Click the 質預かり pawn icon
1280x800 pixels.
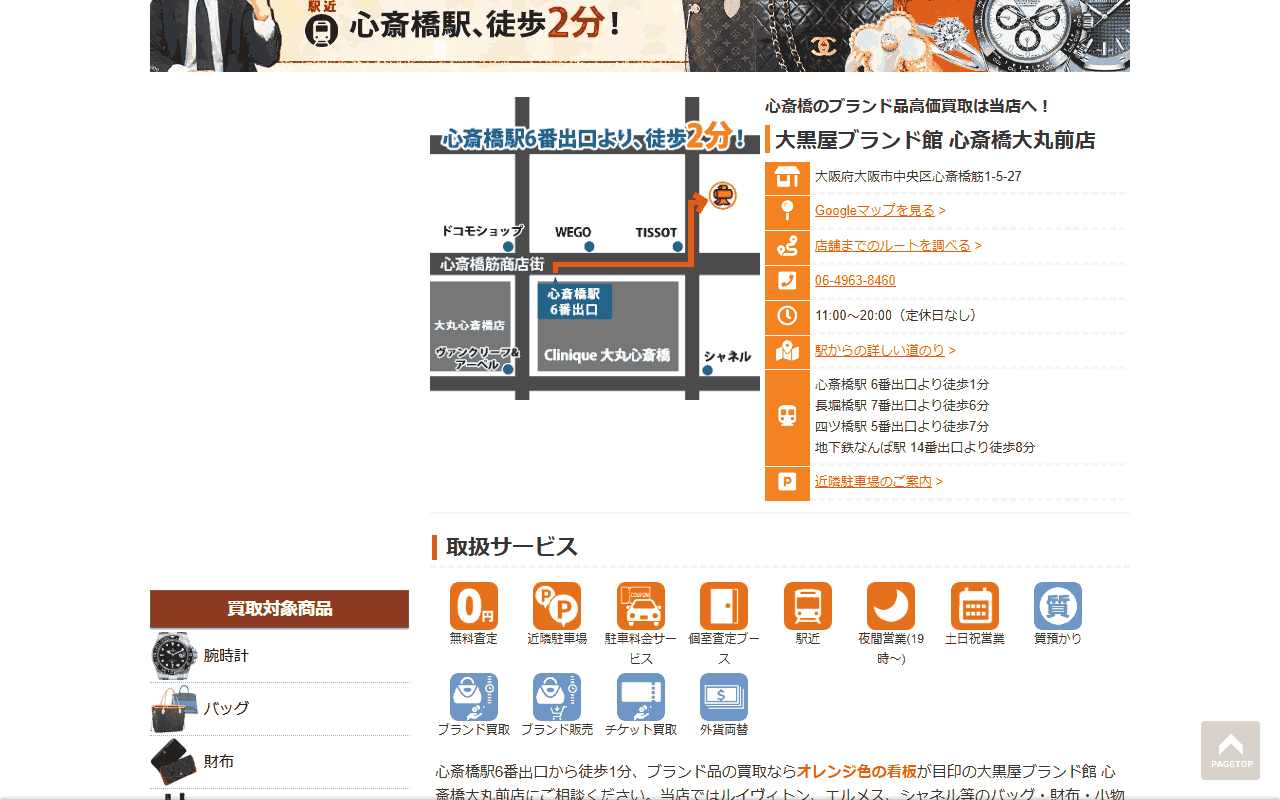click(1058, 606)
